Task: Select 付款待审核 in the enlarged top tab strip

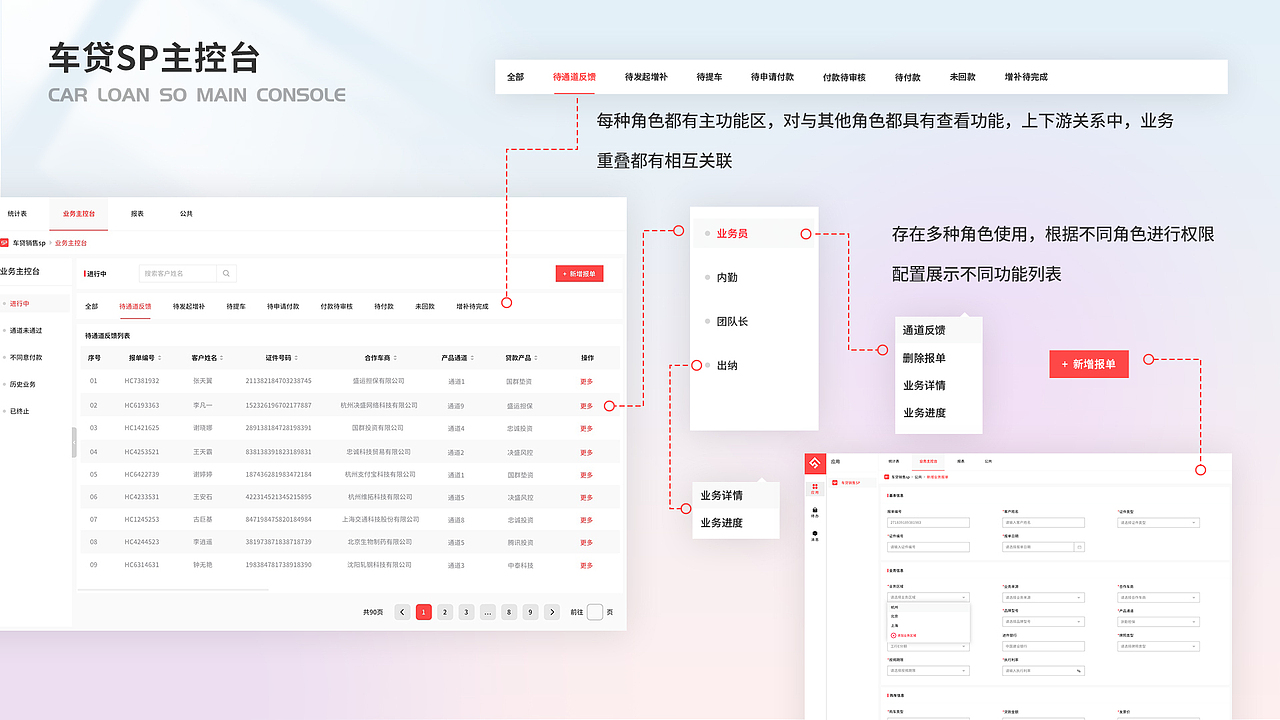Action: [x=844, y=77]
